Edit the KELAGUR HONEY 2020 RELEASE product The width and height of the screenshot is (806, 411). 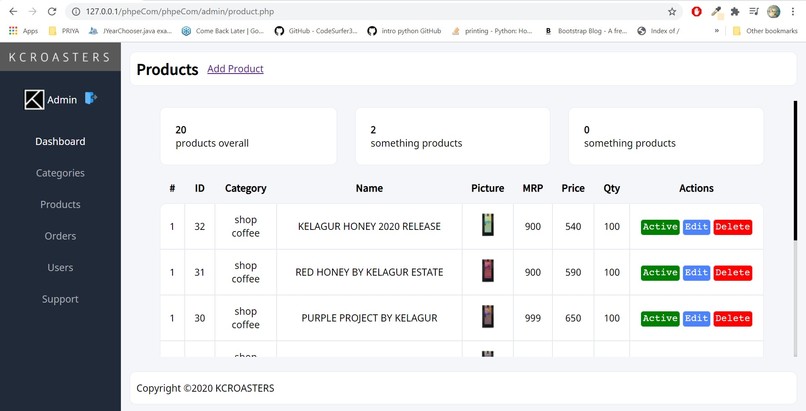tap(697, 227)
